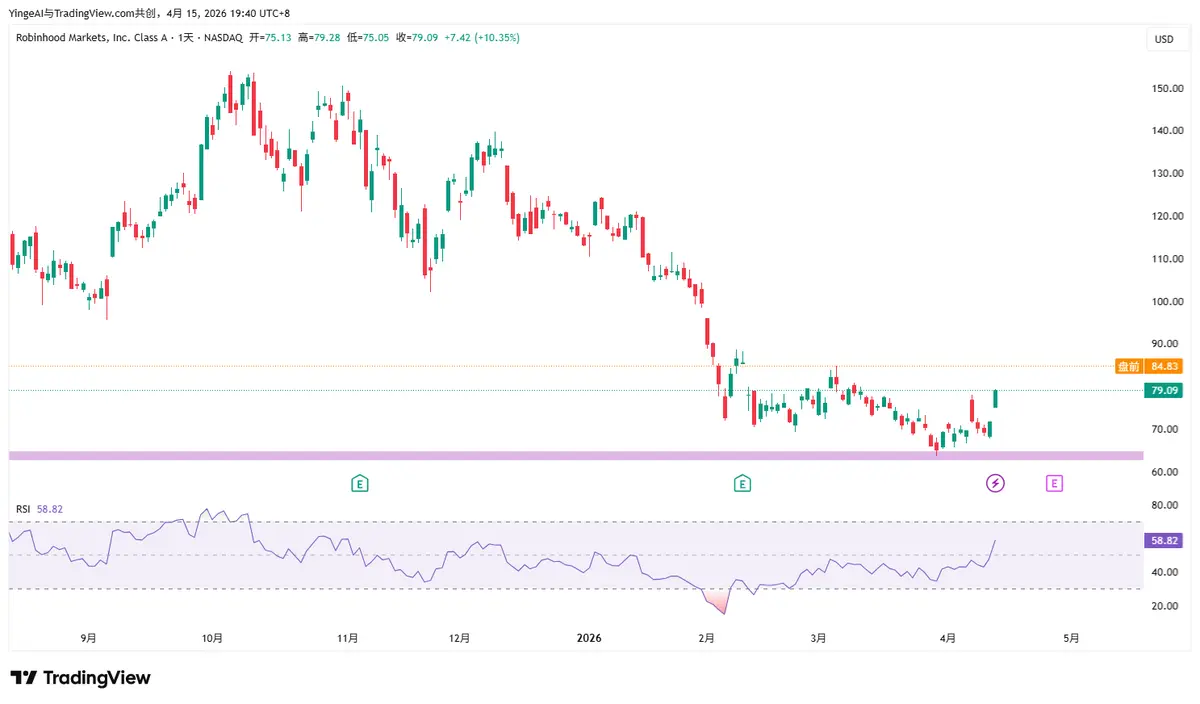Click the 4月 label on time axis
The image size is (1200, 704).
(948, 638)
